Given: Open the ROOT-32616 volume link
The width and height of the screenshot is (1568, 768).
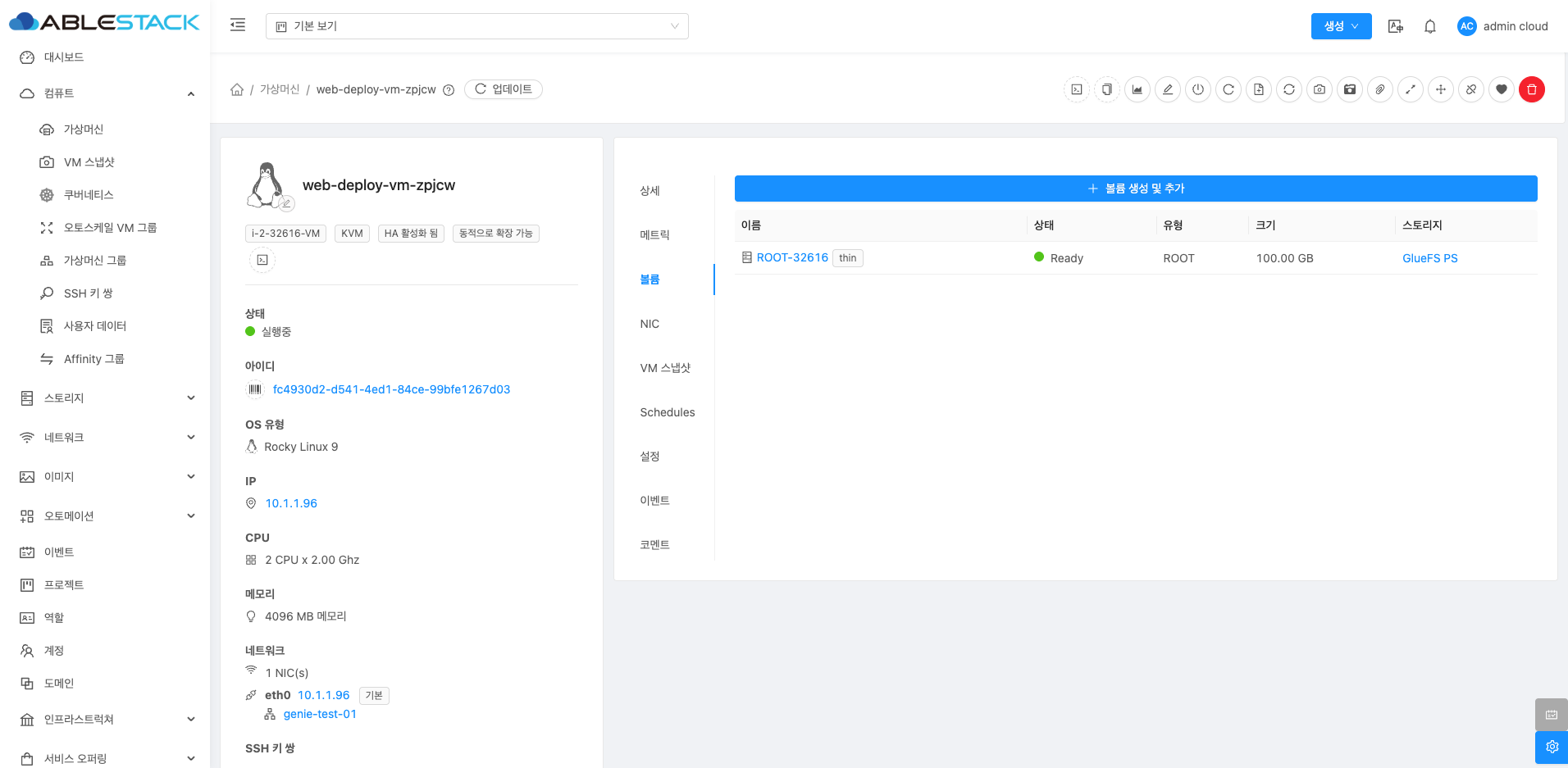Looking at the screenshot, I should [x=791, y=257].
